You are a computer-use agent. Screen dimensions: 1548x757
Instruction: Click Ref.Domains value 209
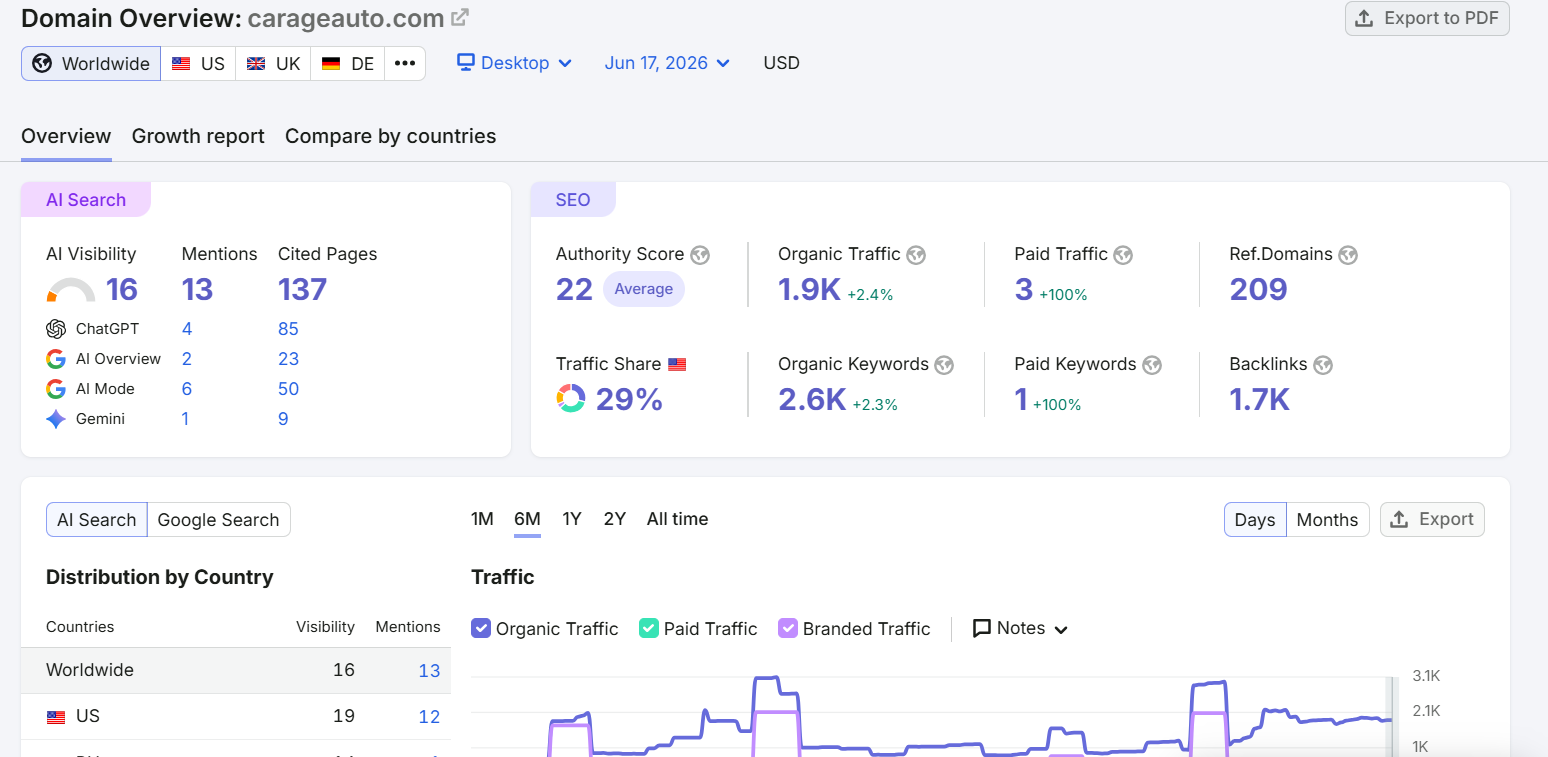tap(1258, 290)
